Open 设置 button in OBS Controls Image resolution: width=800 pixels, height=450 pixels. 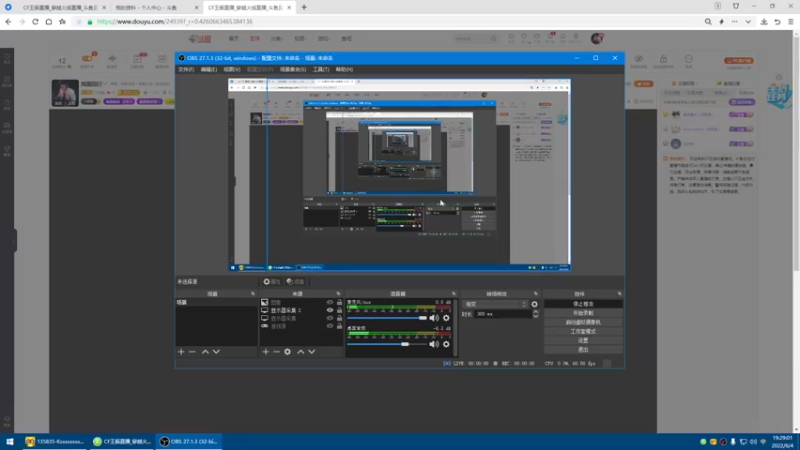tap(583, 340)
